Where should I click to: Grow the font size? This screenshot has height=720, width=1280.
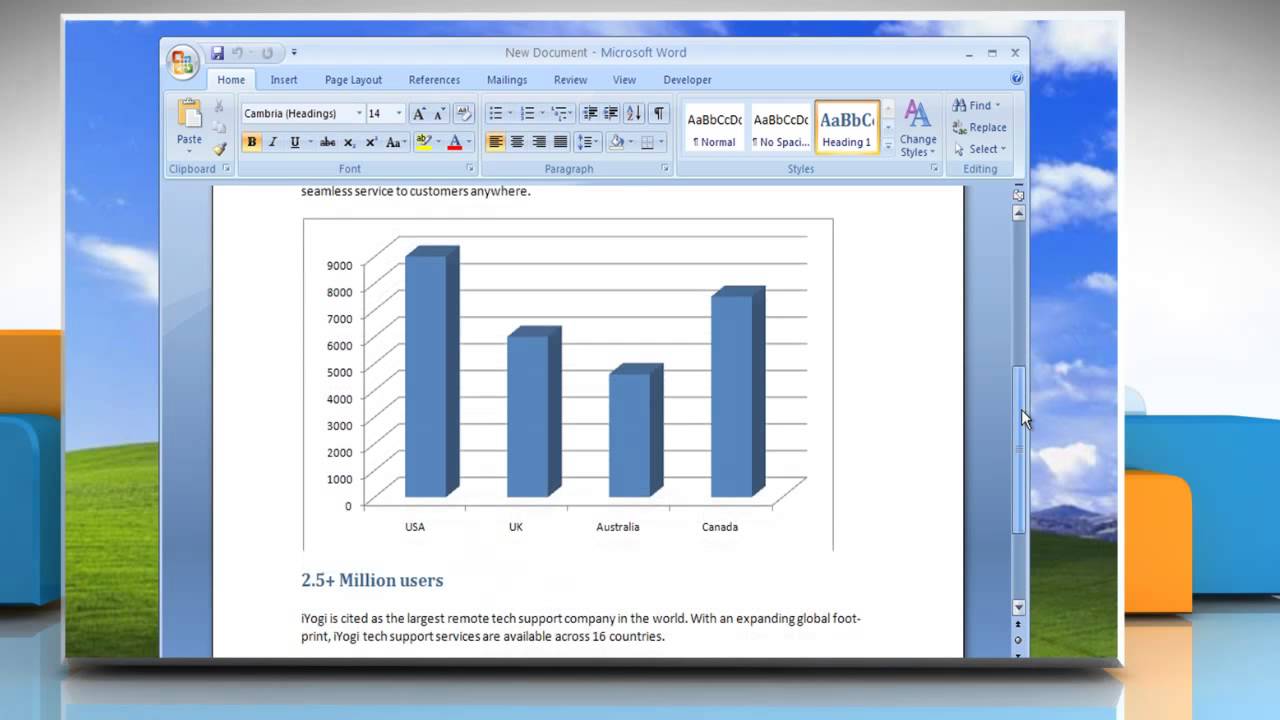pyautogui.click(x=419, y=114)
